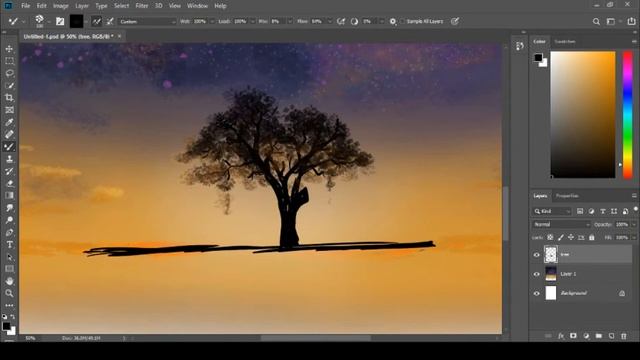Open the Image menu
The image size is (640, 360).
coord(61,6)
